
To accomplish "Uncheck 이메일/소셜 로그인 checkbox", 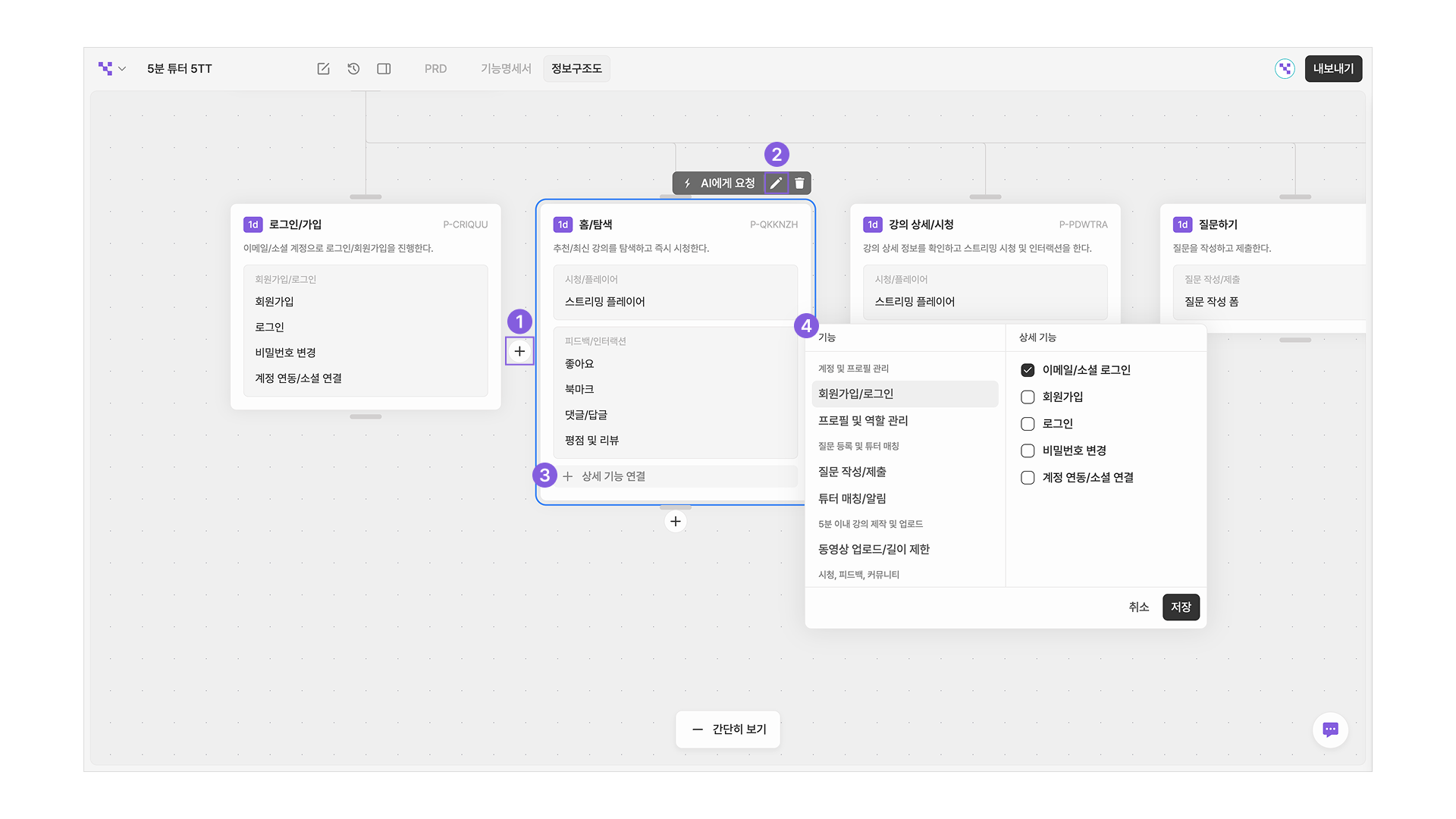I will coord(1028,370).
